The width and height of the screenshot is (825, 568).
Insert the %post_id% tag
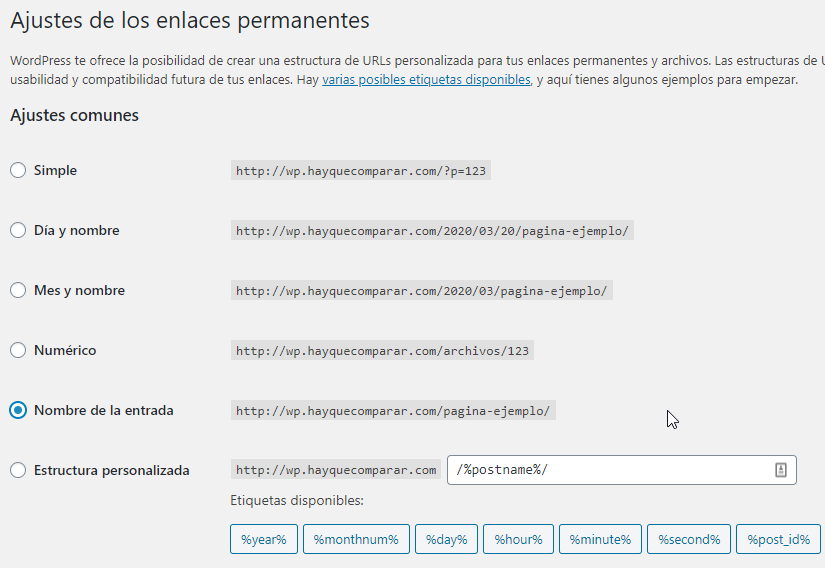[x=779, y=540]
